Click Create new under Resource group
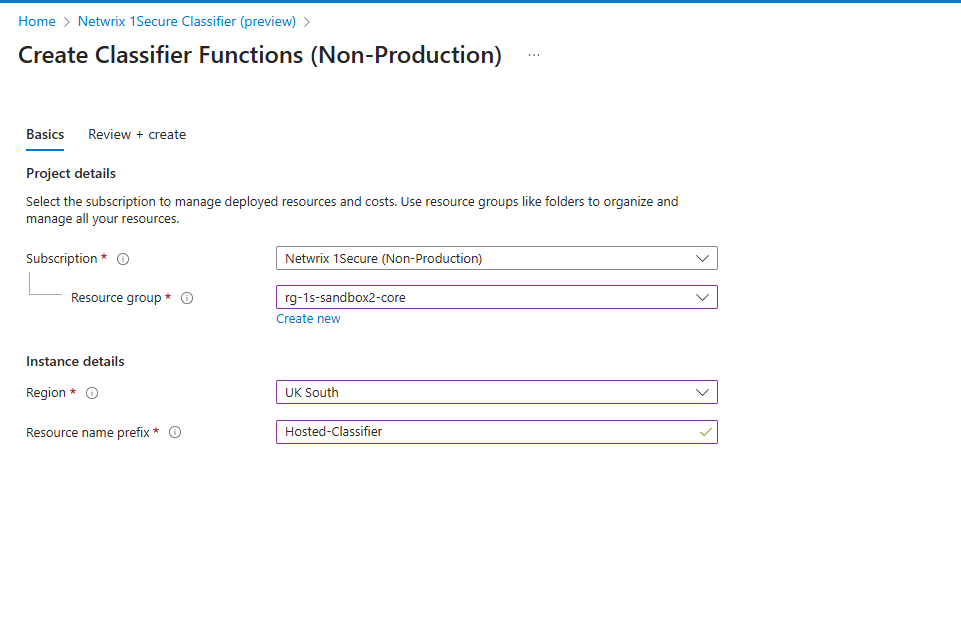This screenshot has width=961, height=627. [308, 319]
